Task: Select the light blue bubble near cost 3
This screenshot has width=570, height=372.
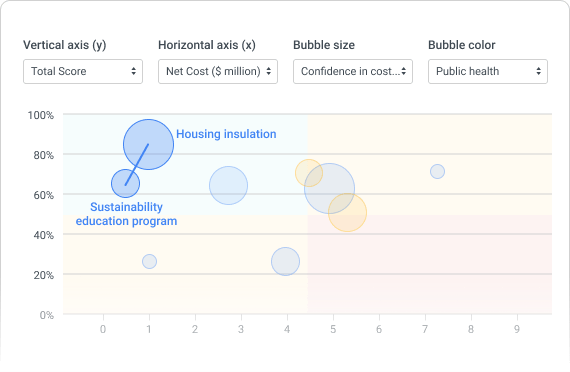Action: pos(228,185)
